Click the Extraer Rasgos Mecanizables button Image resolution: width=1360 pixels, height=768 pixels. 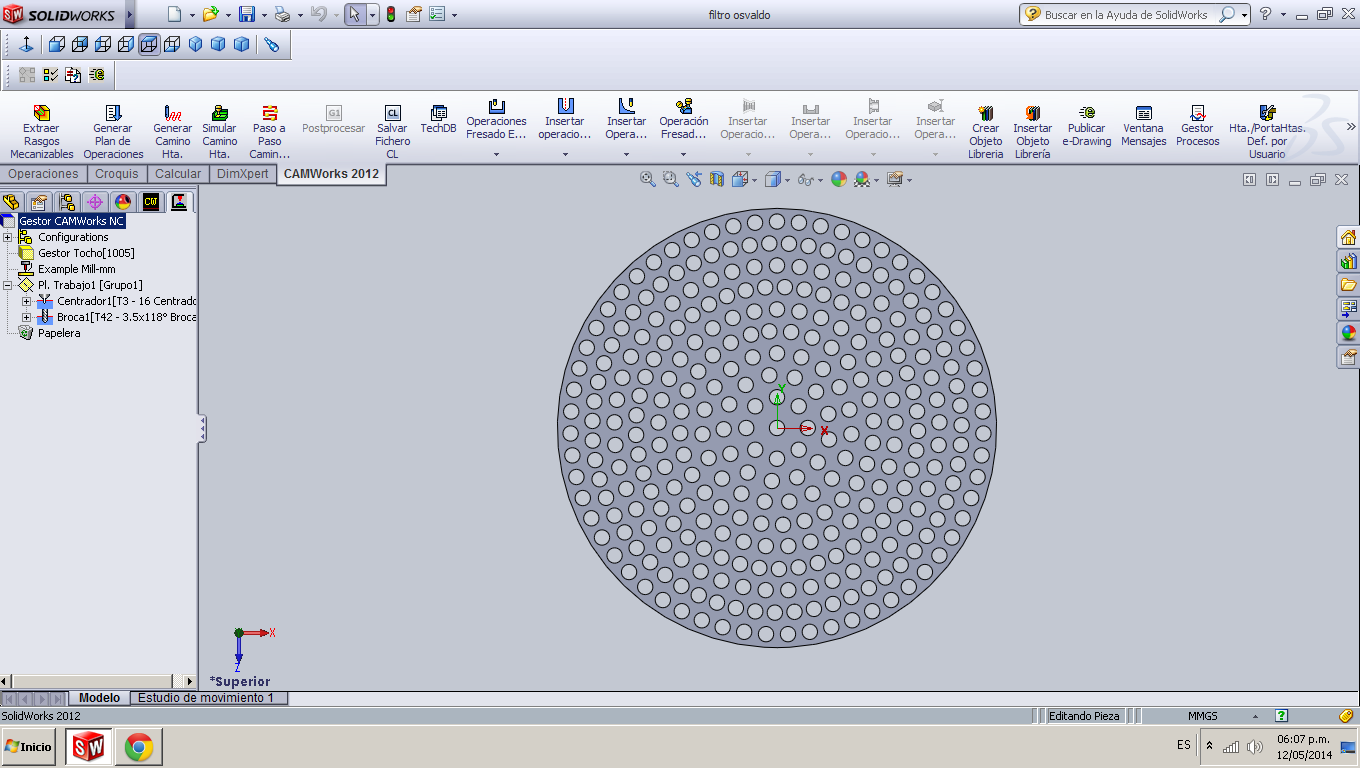click(x=41, y=131)
